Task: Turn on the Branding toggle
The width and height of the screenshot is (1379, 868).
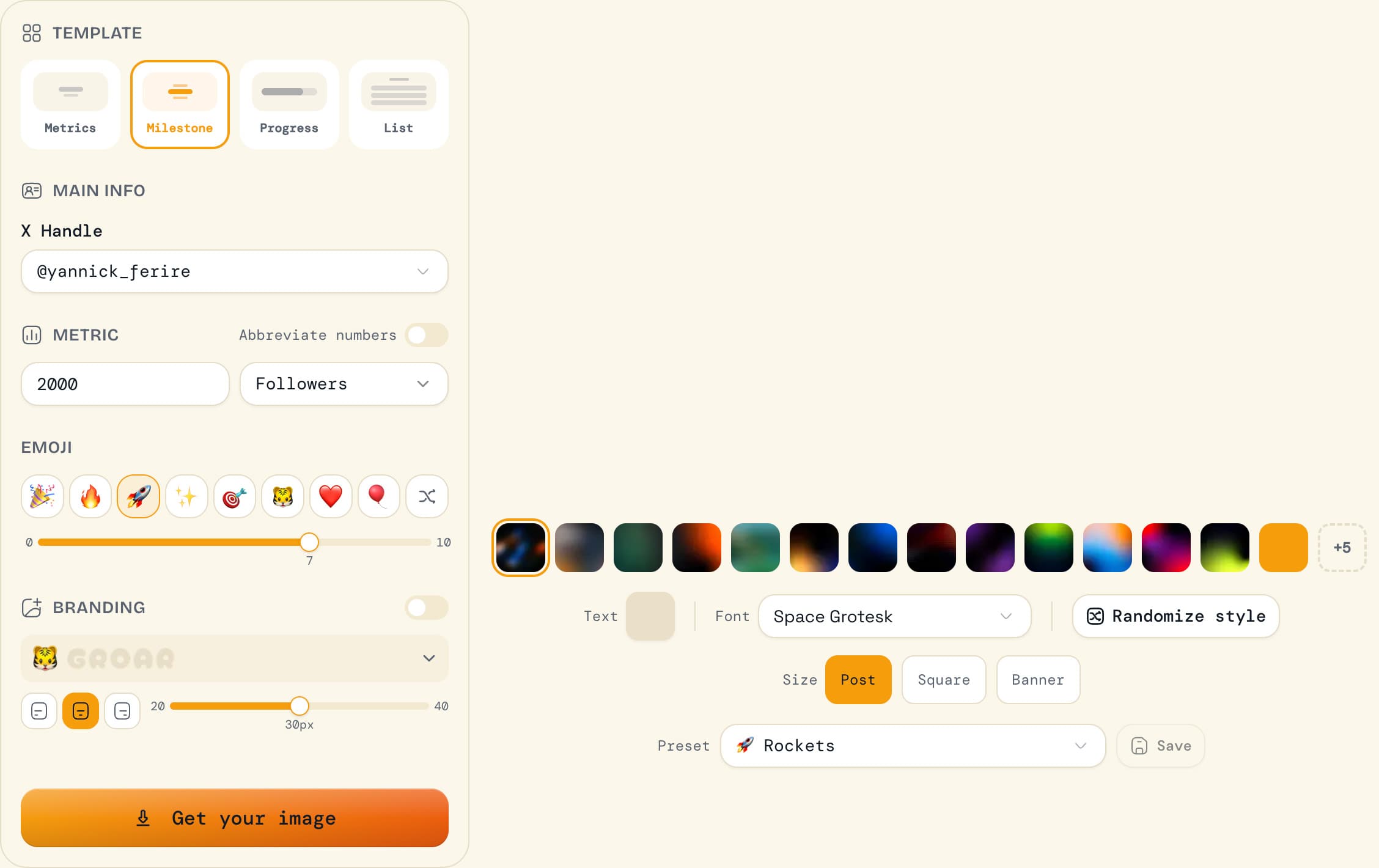Action: point(426,608)
